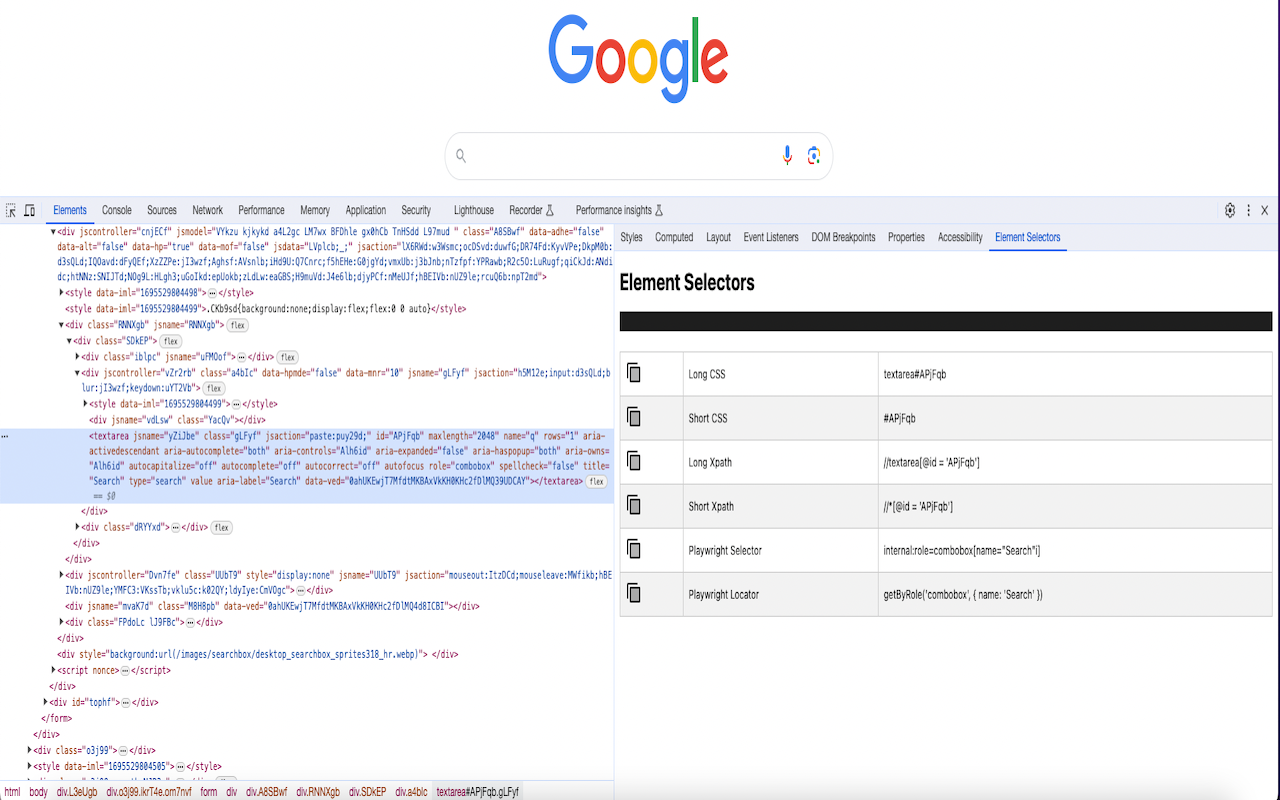This screenshot has width=1280, height=800.
Task: Click ellipsis badge in dRYYxd div row
Action: pyautogui.click(x=176, y=527)
